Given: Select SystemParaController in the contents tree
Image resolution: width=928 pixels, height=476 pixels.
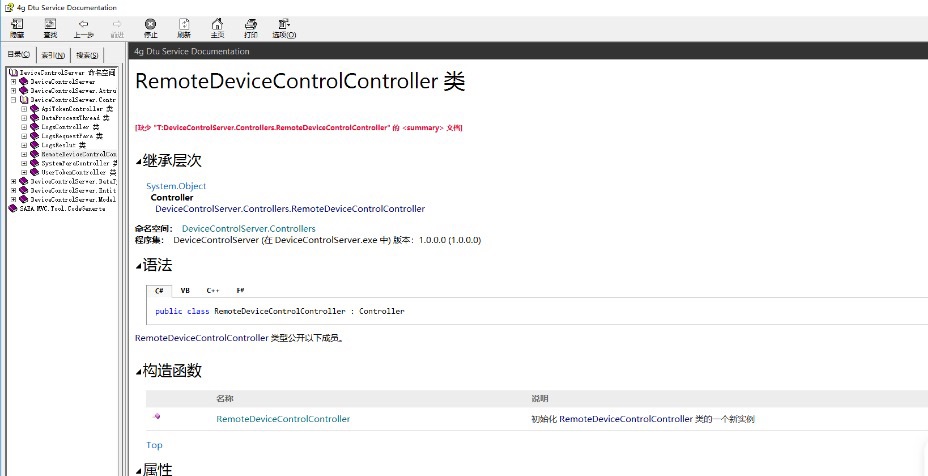Looking at the screenshot, I should click(x=75, y=163).
